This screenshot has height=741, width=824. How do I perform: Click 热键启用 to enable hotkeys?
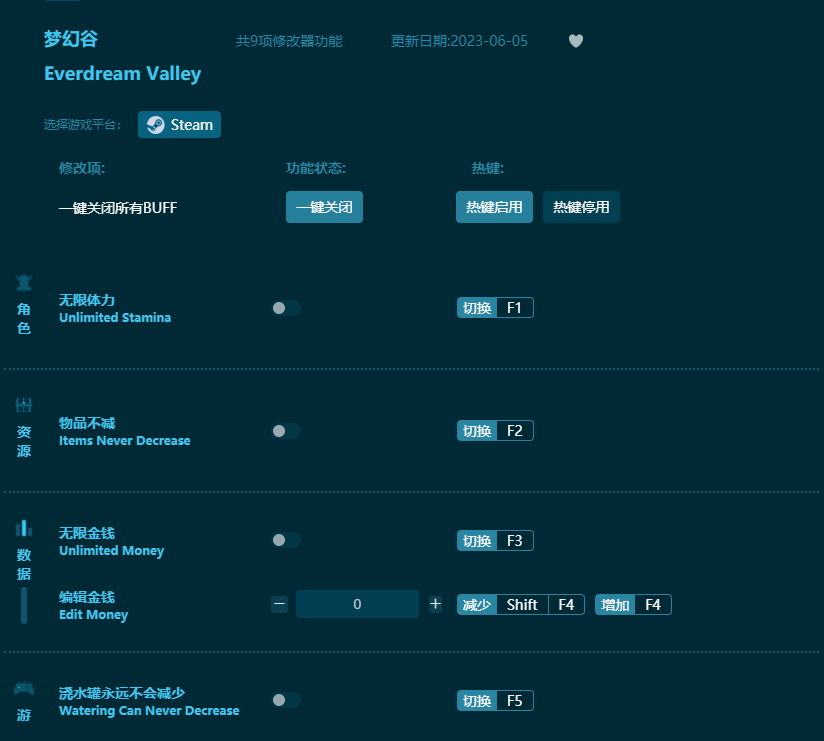(494, 207)
